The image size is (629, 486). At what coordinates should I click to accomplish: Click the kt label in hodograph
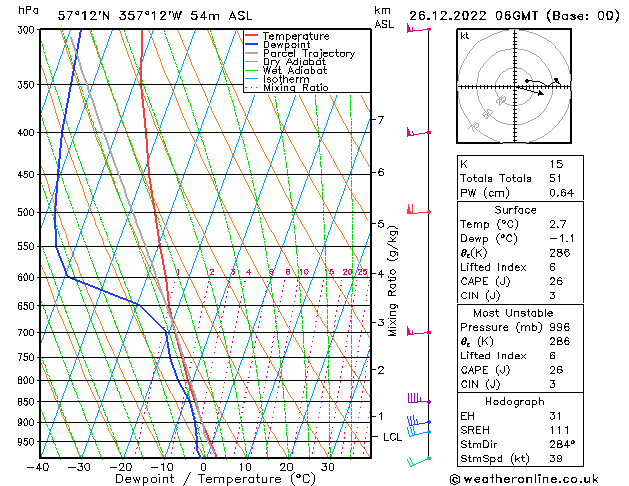(x=464, y=36)
